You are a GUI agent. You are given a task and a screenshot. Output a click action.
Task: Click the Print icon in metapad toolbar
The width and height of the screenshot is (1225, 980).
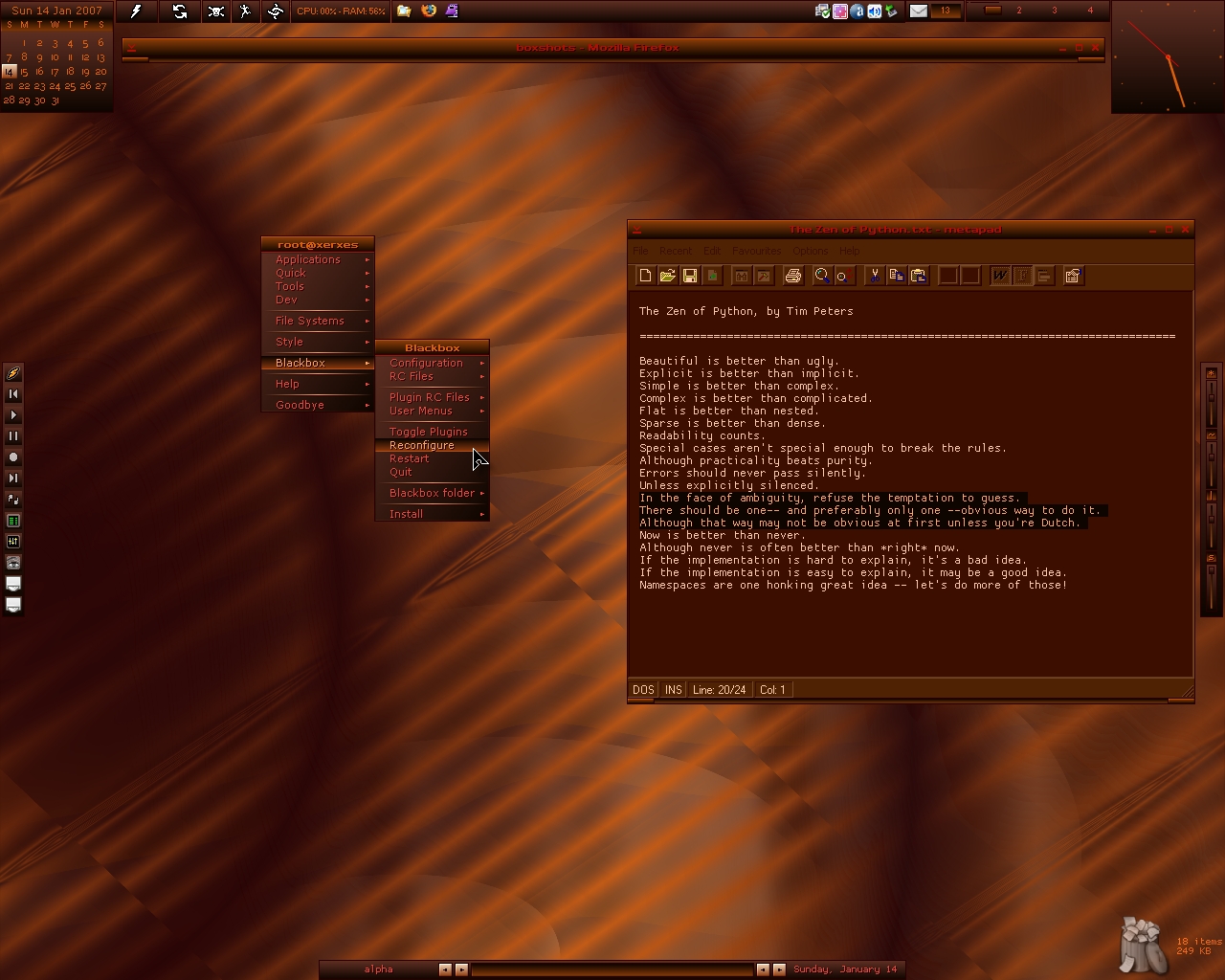pos(792,276)
